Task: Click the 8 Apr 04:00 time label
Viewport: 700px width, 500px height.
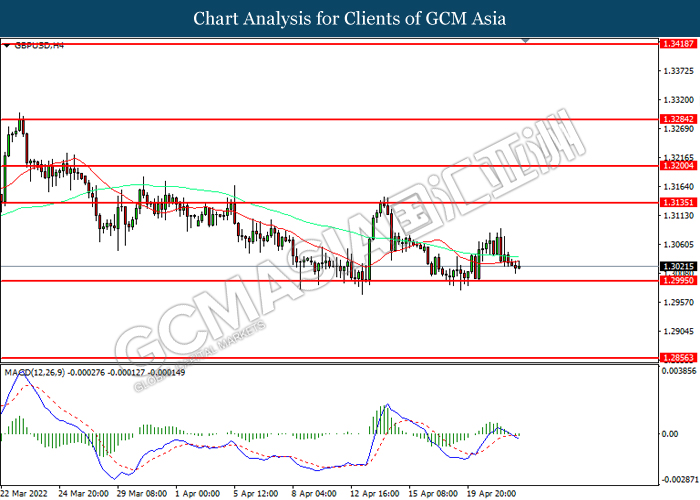Action: click(x=315, y=493)
